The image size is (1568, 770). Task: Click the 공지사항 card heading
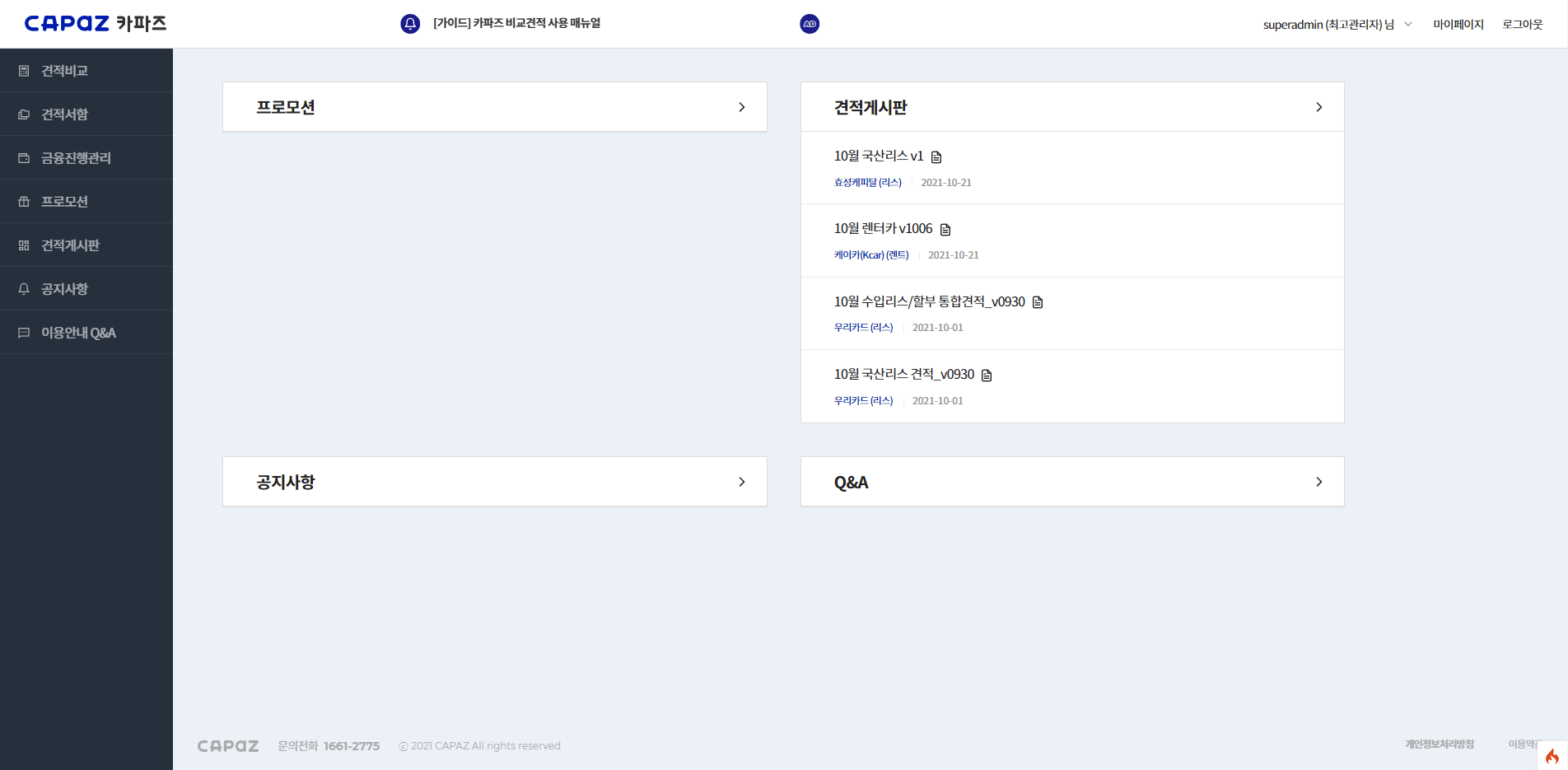pos(286,482)
